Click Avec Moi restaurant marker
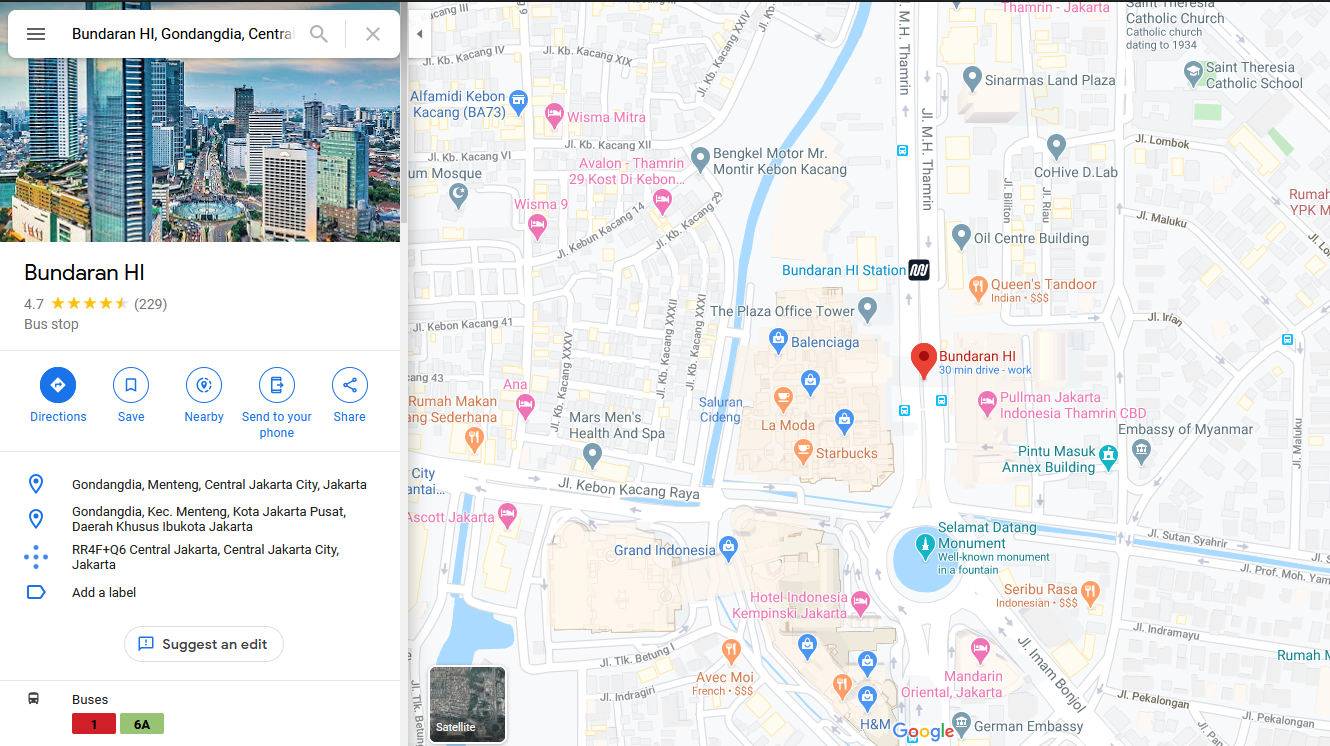Viewport: 1330px width, 746px height. click(731, 650)
